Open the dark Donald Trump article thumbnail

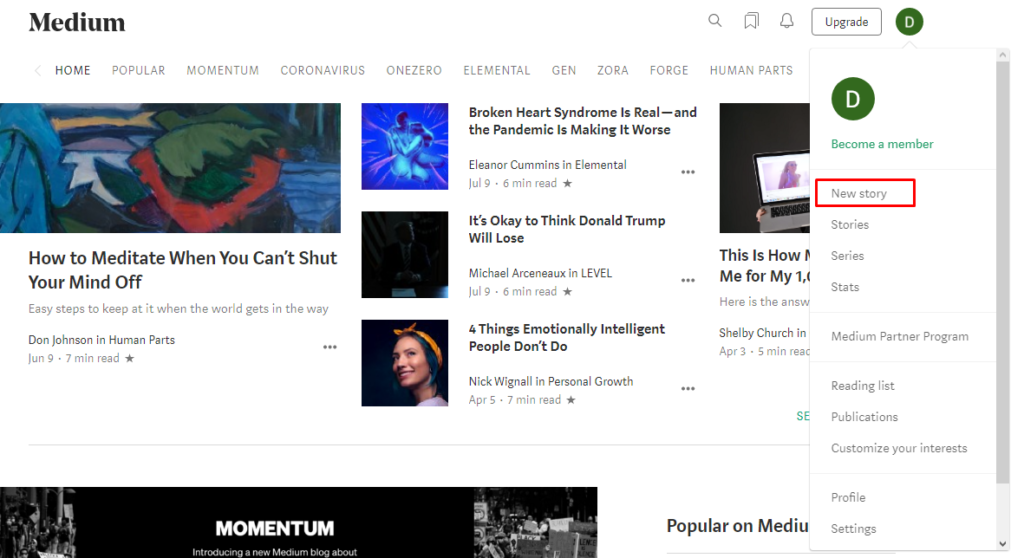point(405,255)
